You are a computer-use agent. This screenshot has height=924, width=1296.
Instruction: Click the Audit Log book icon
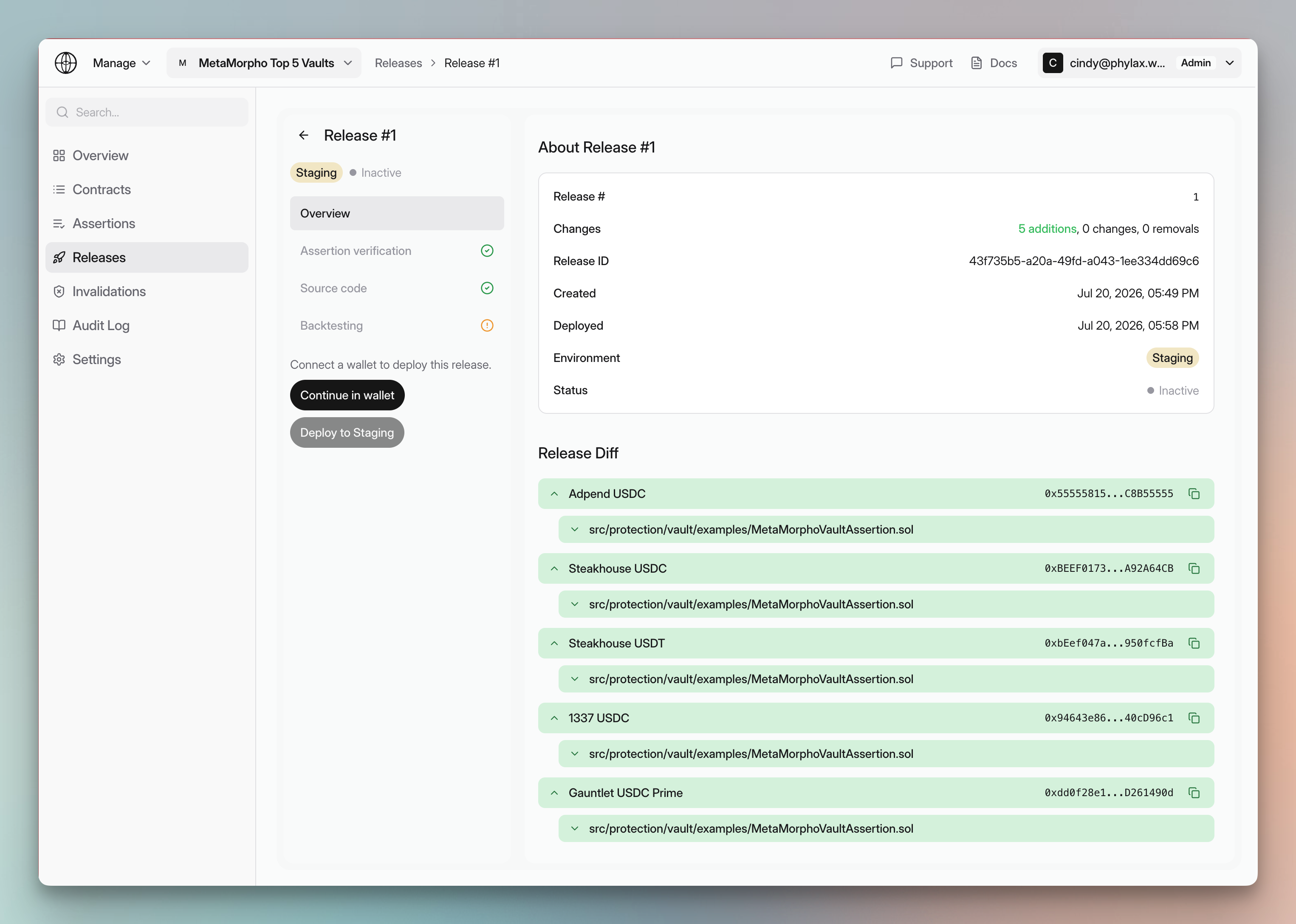(x=59, y=325)
